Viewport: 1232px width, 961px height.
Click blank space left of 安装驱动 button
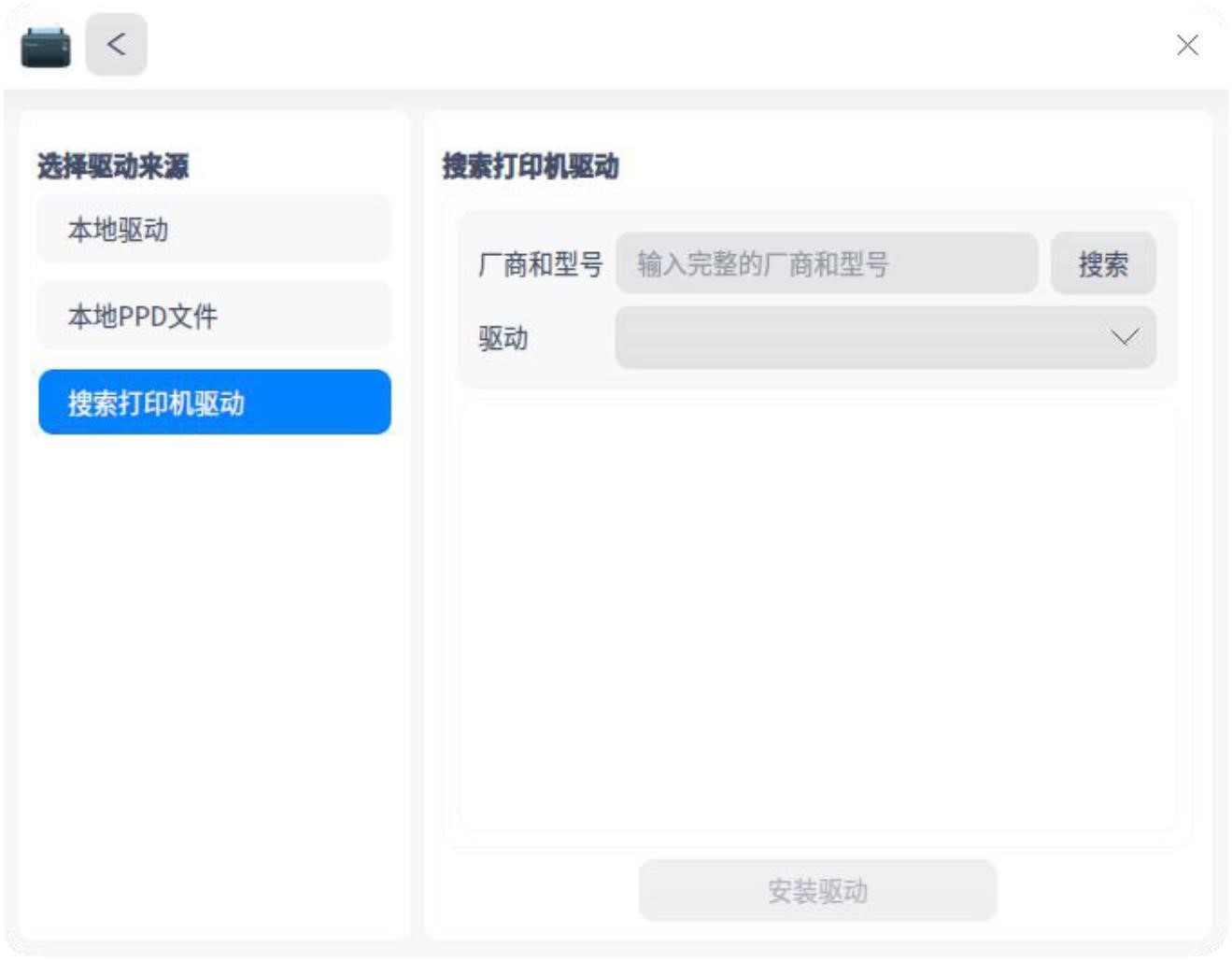[532, 890]
